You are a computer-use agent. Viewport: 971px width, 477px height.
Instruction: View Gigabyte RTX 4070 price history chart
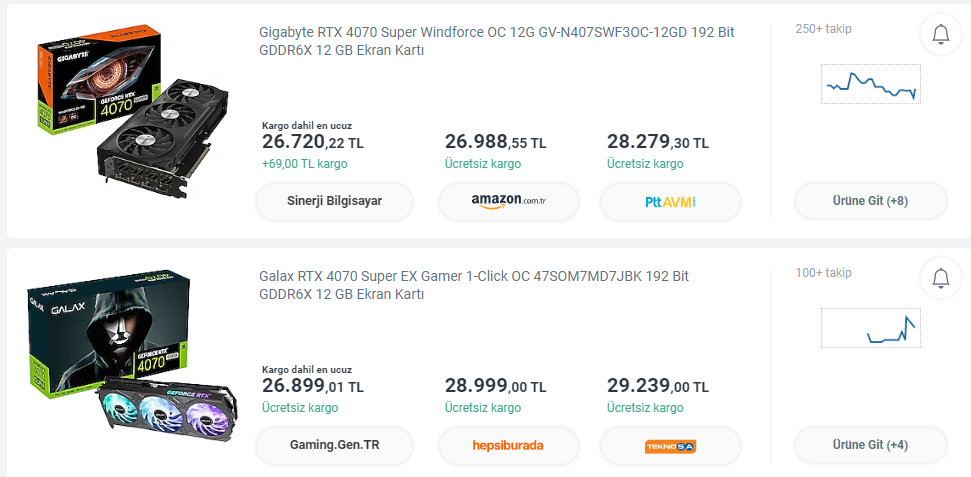point(871,84)
